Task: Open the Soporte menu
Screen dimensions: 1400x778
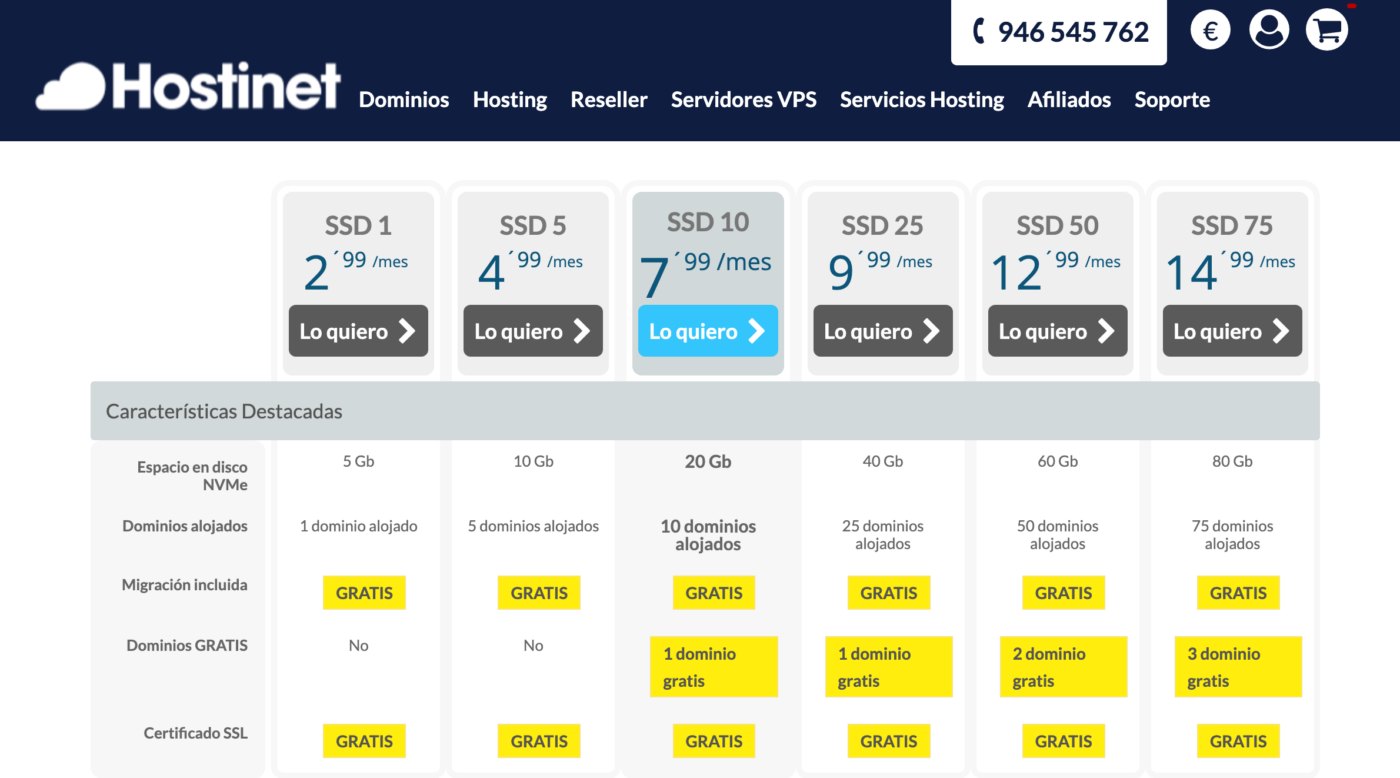Action: [x=1172, y=100]
